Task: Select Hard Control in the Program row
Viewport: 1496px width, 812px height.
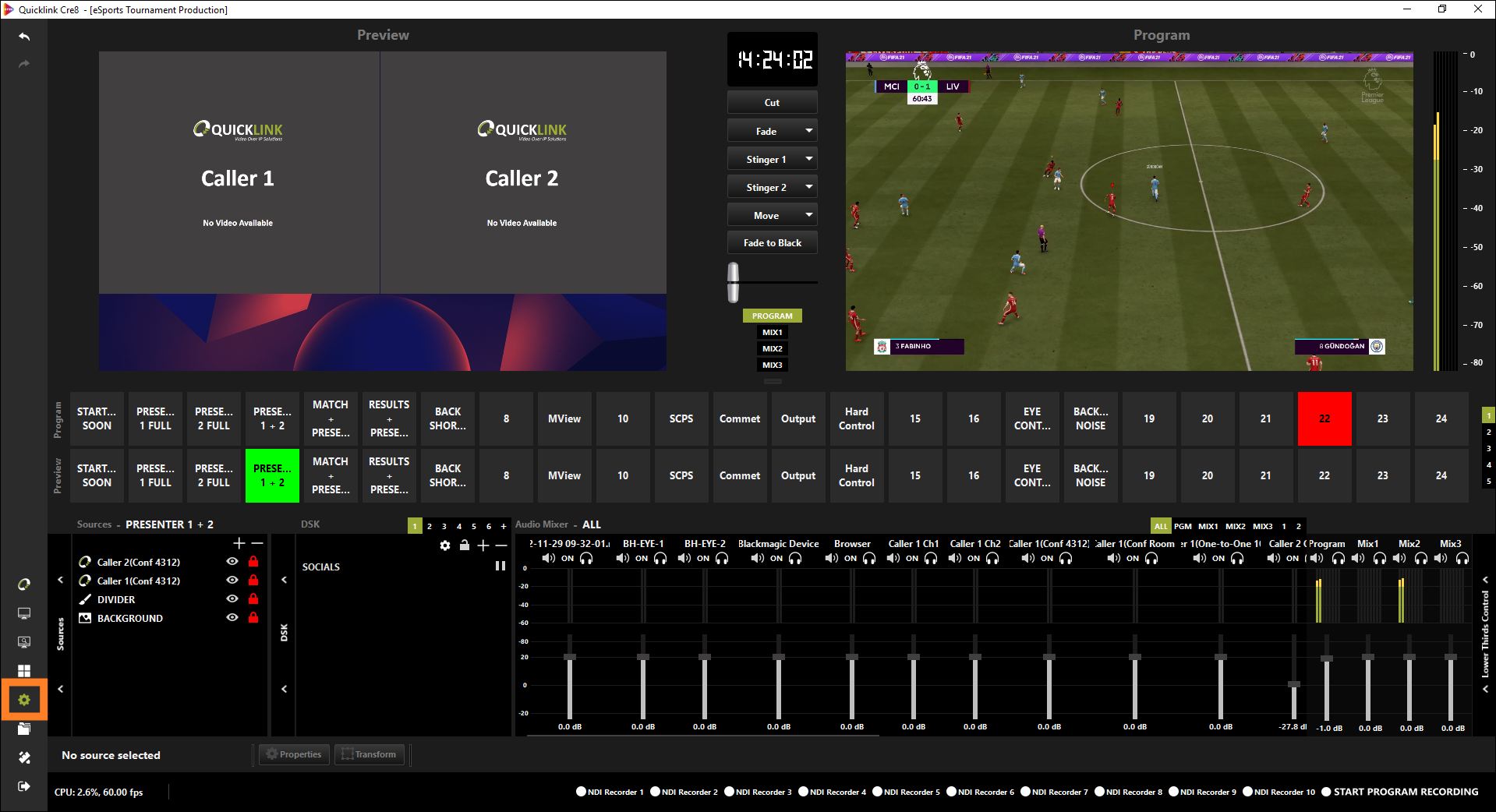Action: [857, 418]
